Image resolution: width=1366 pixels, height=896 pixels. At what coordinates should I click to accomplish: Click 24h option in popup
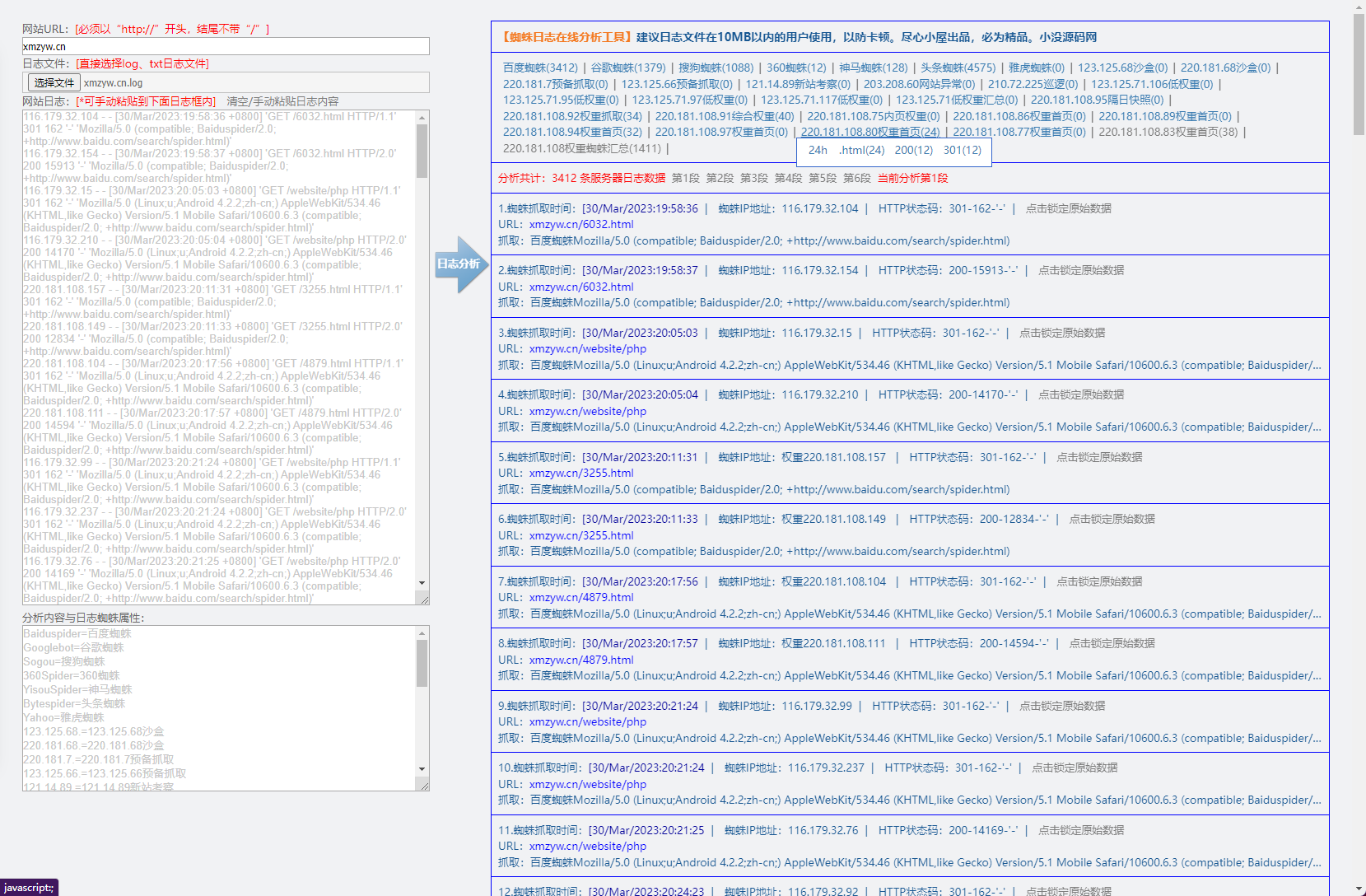click(818, 150)
